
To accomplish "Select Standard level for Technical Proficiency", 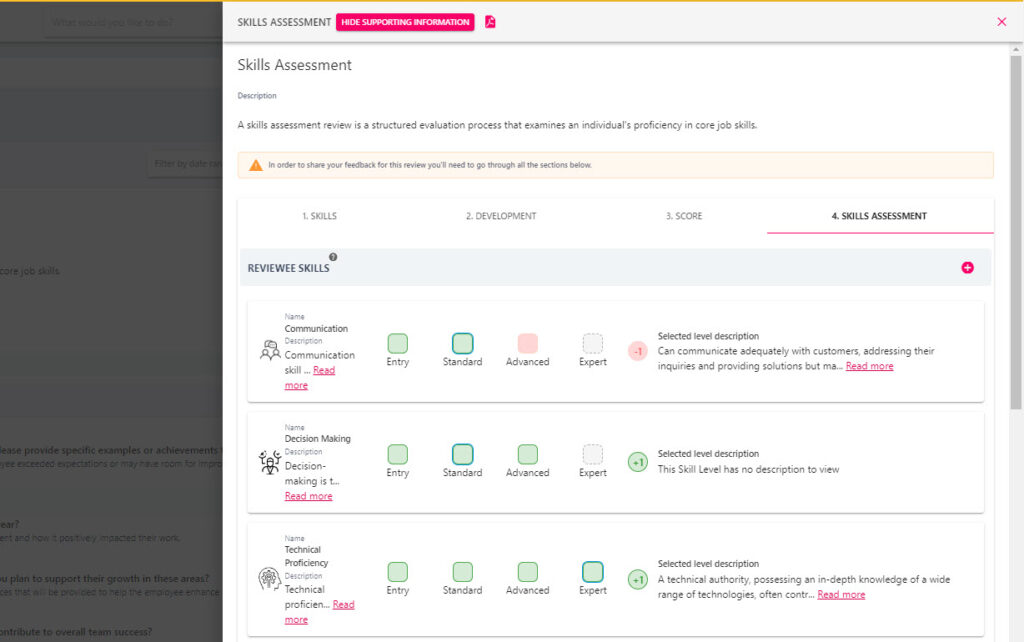I will (x=462, y=572).
